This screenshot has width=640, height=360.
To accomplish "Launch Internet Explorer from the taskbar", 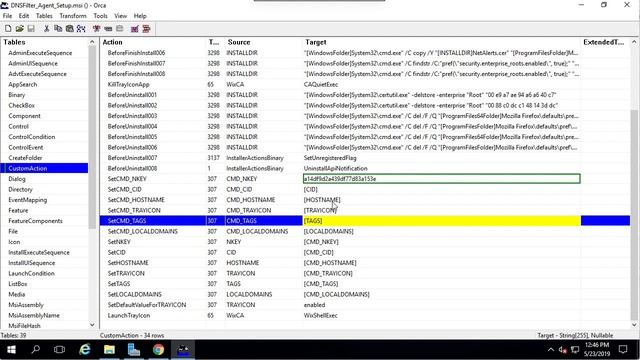I will pos(84,350).
